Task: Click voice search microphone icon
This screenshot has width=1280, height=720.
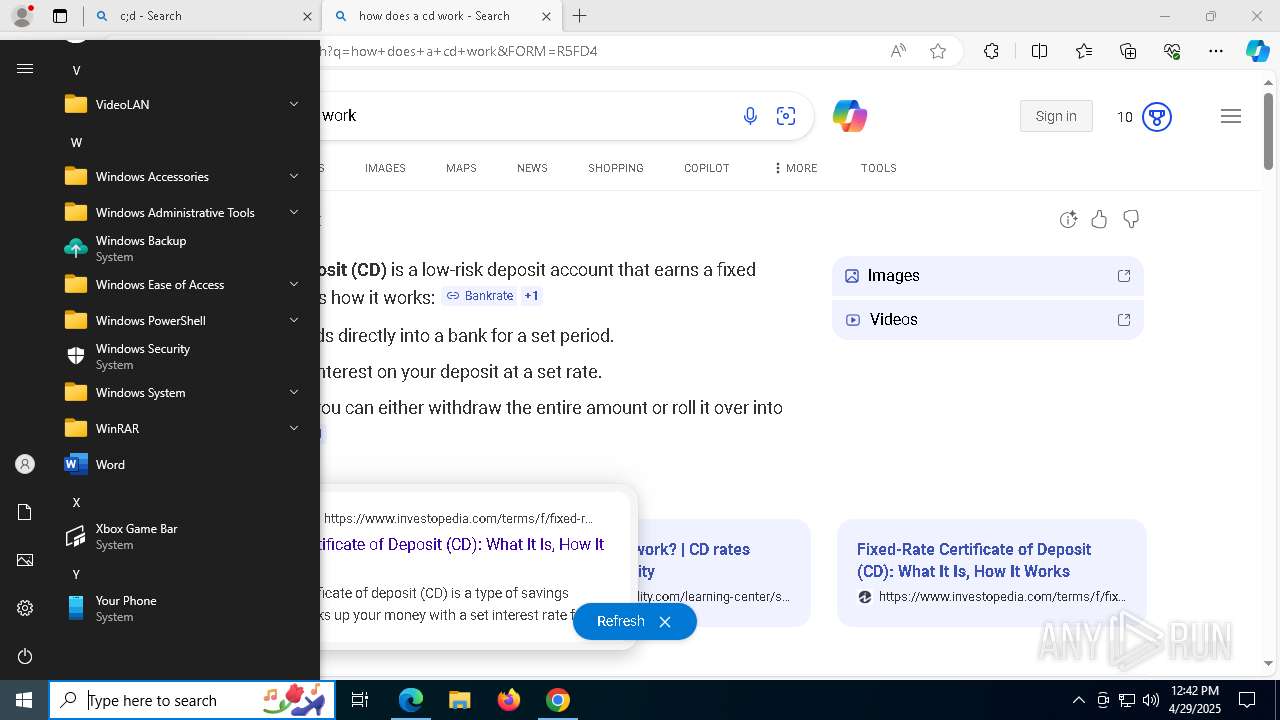Action: pos(750,116)
